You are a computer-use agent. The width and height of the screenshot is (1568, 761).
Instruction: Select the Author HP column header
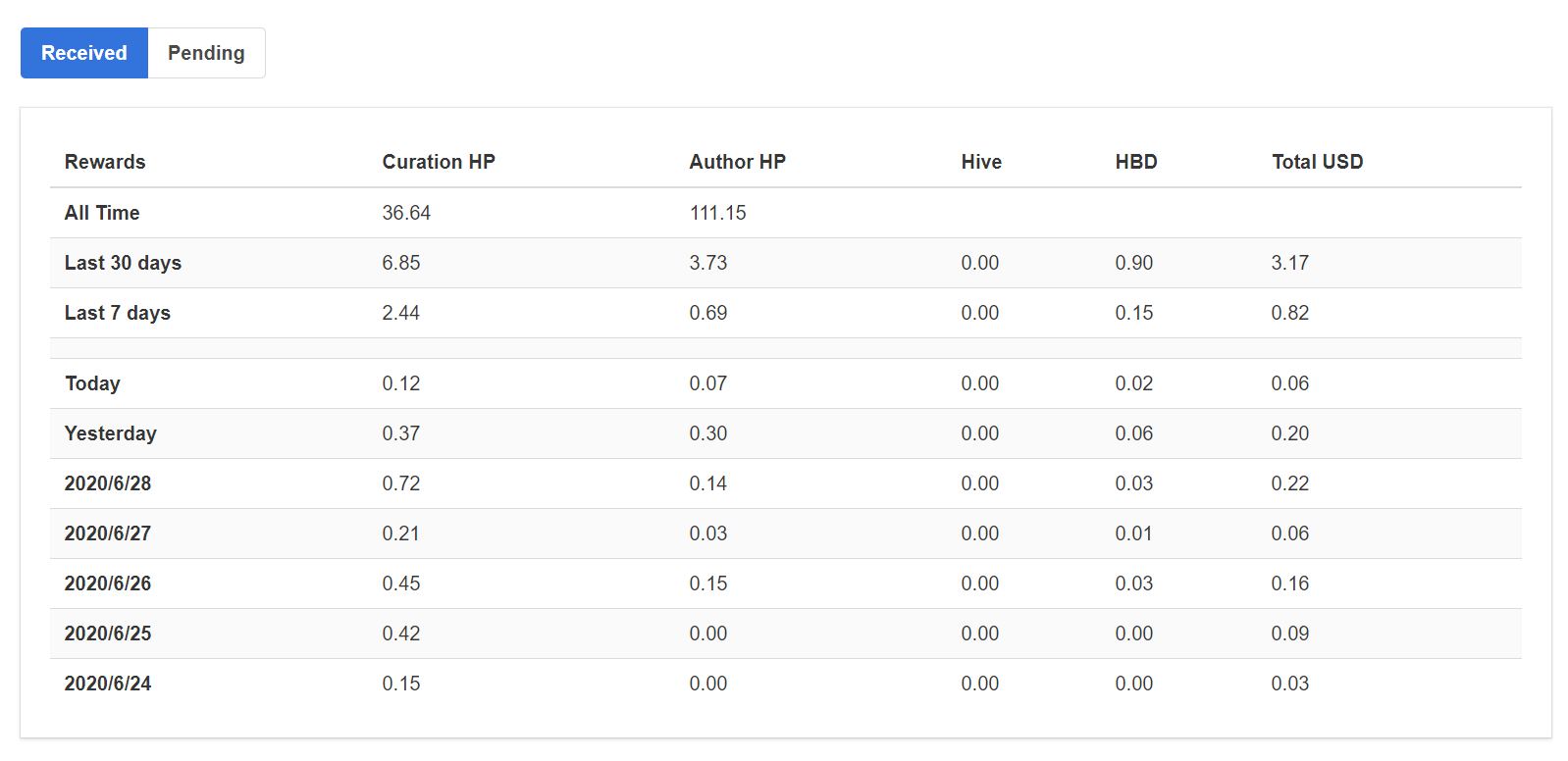(738, 162)
